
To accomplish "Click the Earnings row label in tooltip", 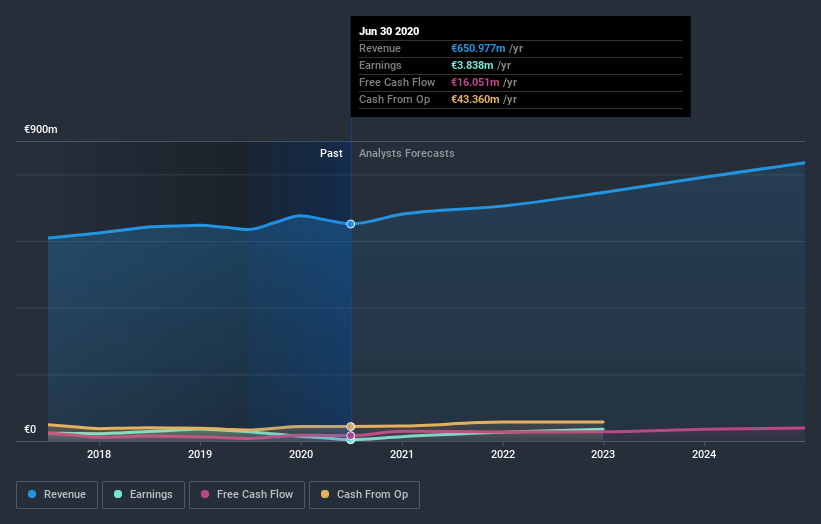I will tap(380, 65).
